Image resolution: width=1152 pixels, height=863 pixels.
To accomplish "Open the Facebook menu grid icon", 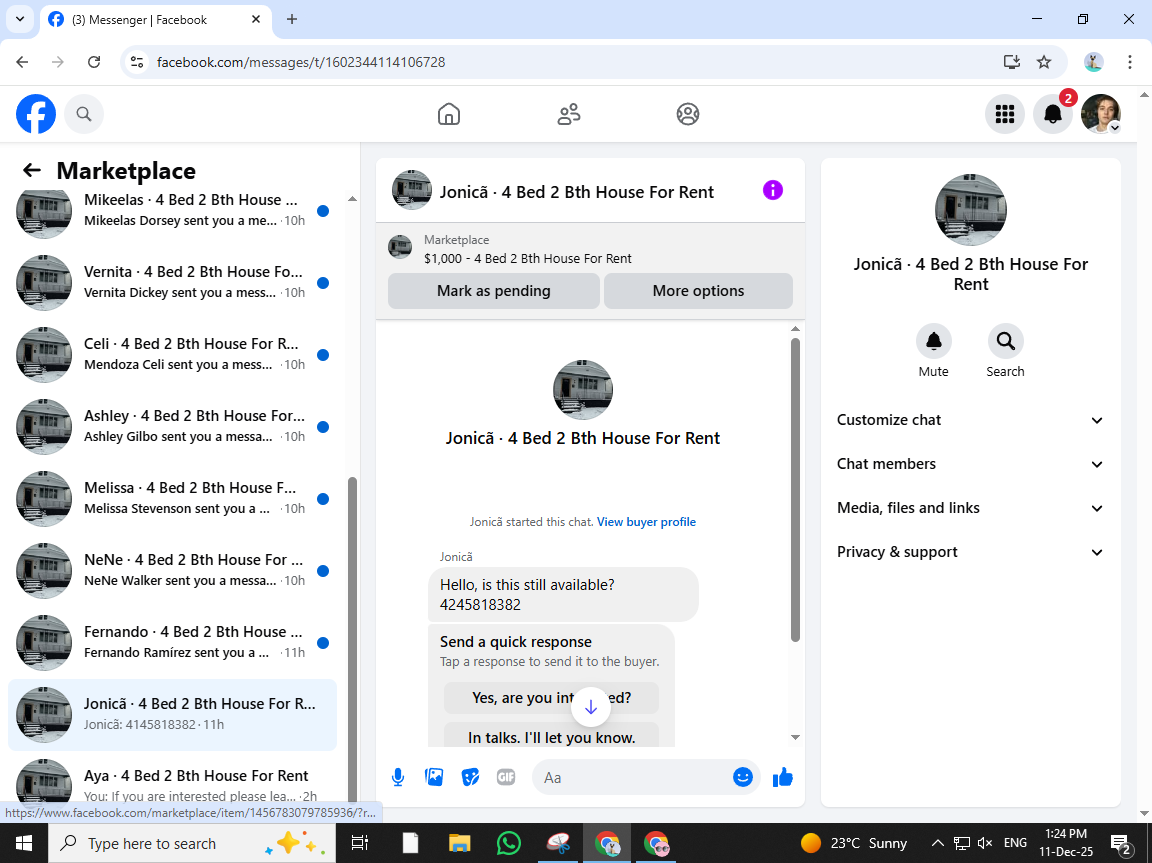I will (1004, 114).
